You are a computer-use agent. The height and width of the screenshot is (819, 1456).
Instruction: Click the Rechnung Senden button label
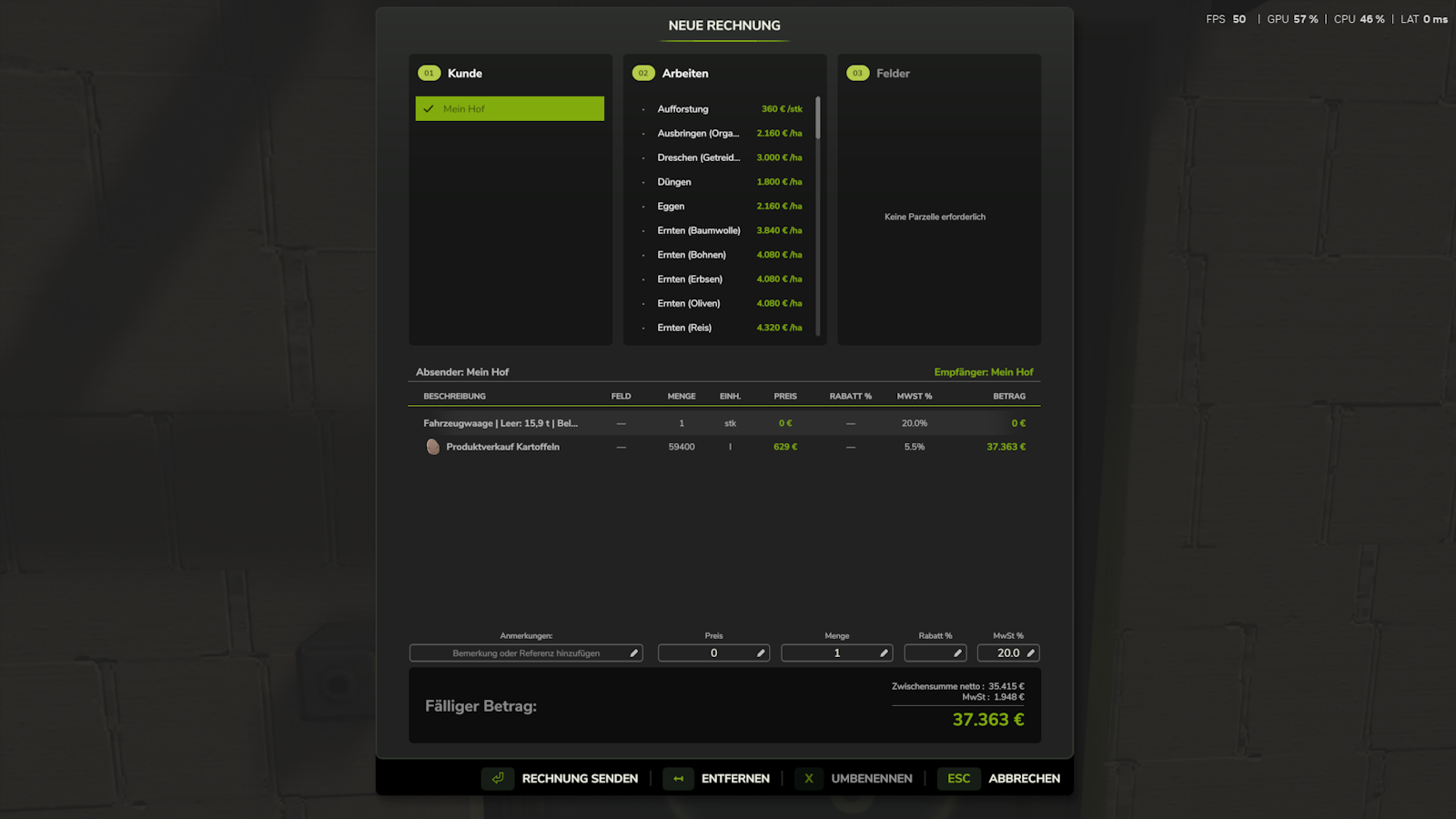(x=580, y=779)
